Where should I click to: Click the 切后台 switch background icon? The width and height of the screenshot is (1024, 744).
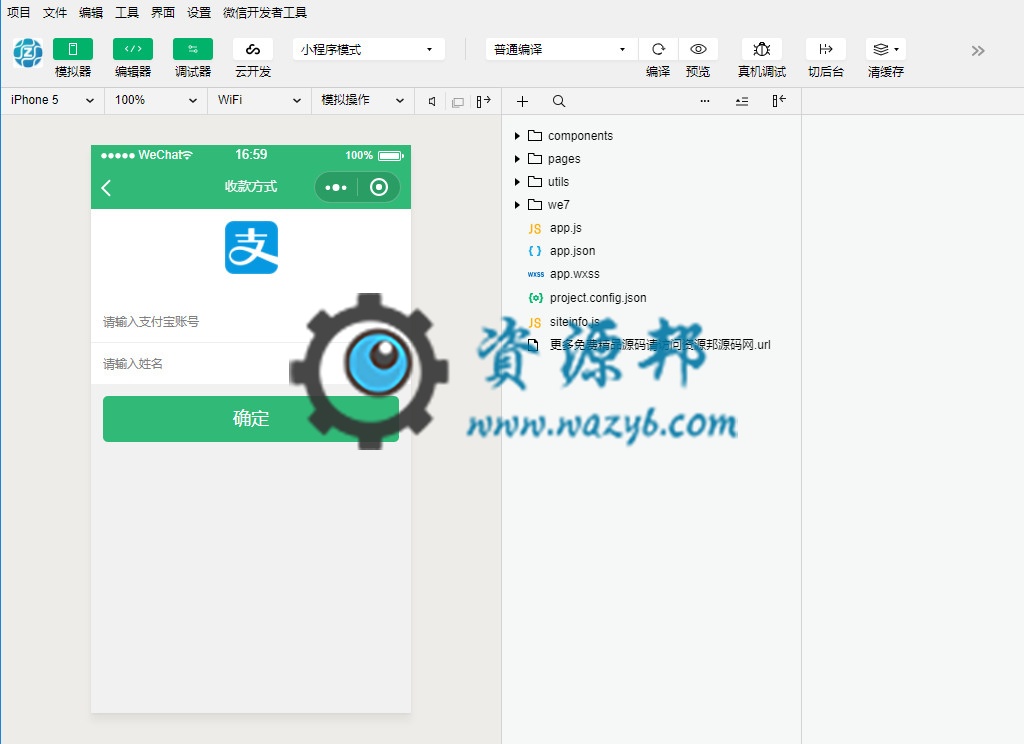825,49
